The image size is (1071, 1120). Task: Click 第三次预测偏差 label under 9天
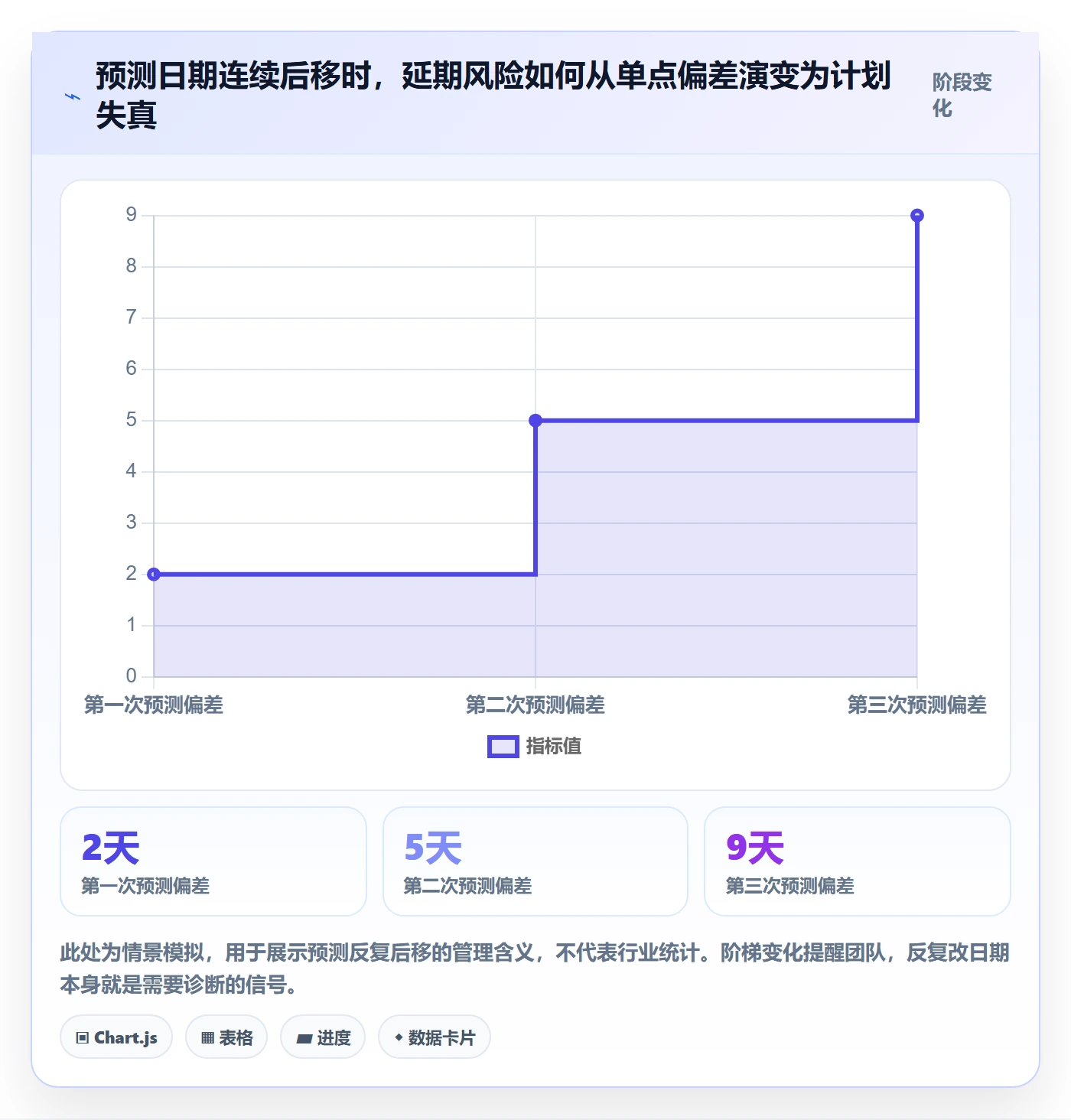(x=790, y=886)
